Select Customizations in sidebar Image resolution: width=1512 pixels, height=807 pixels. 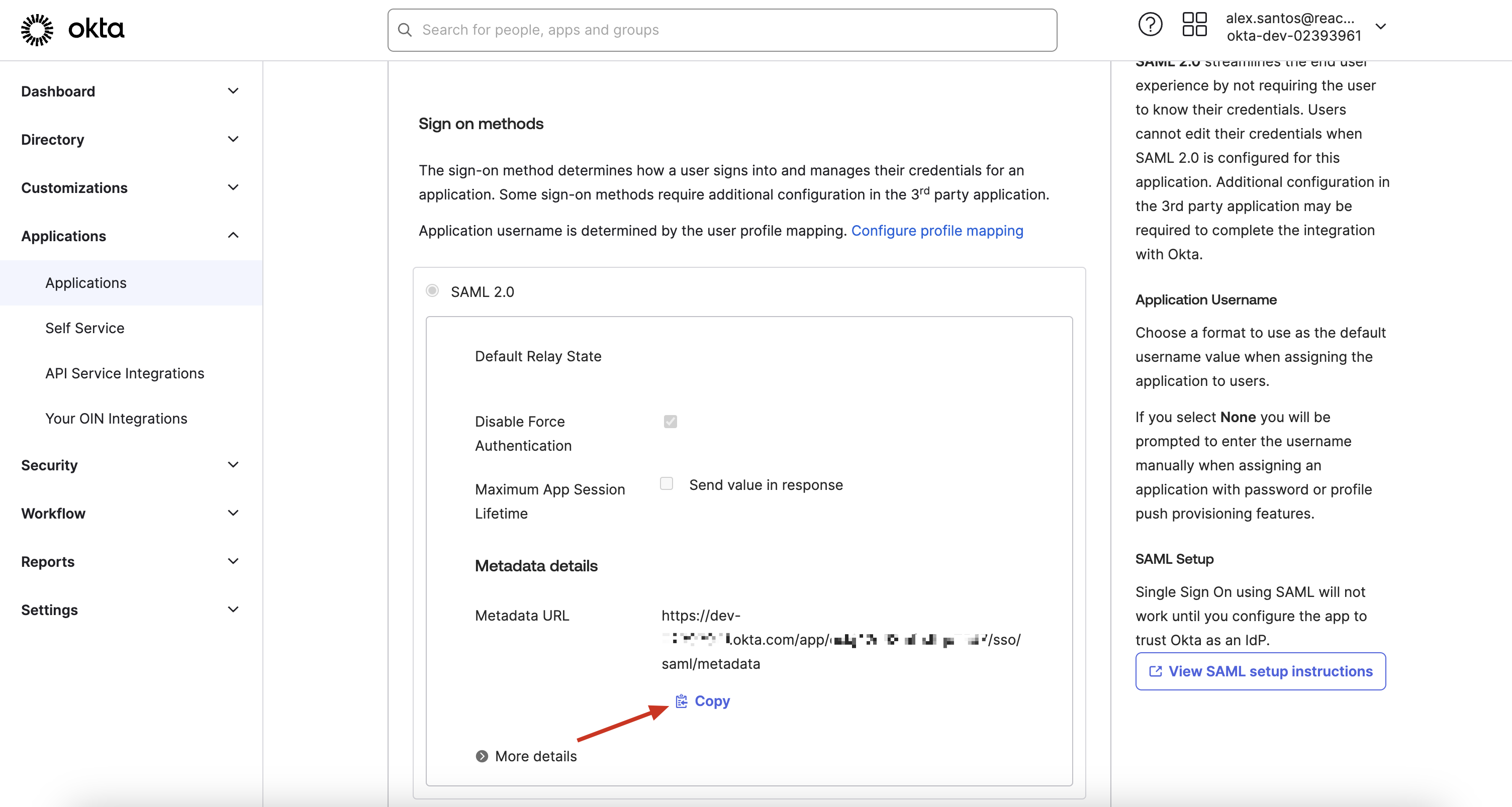coord(74,188)
